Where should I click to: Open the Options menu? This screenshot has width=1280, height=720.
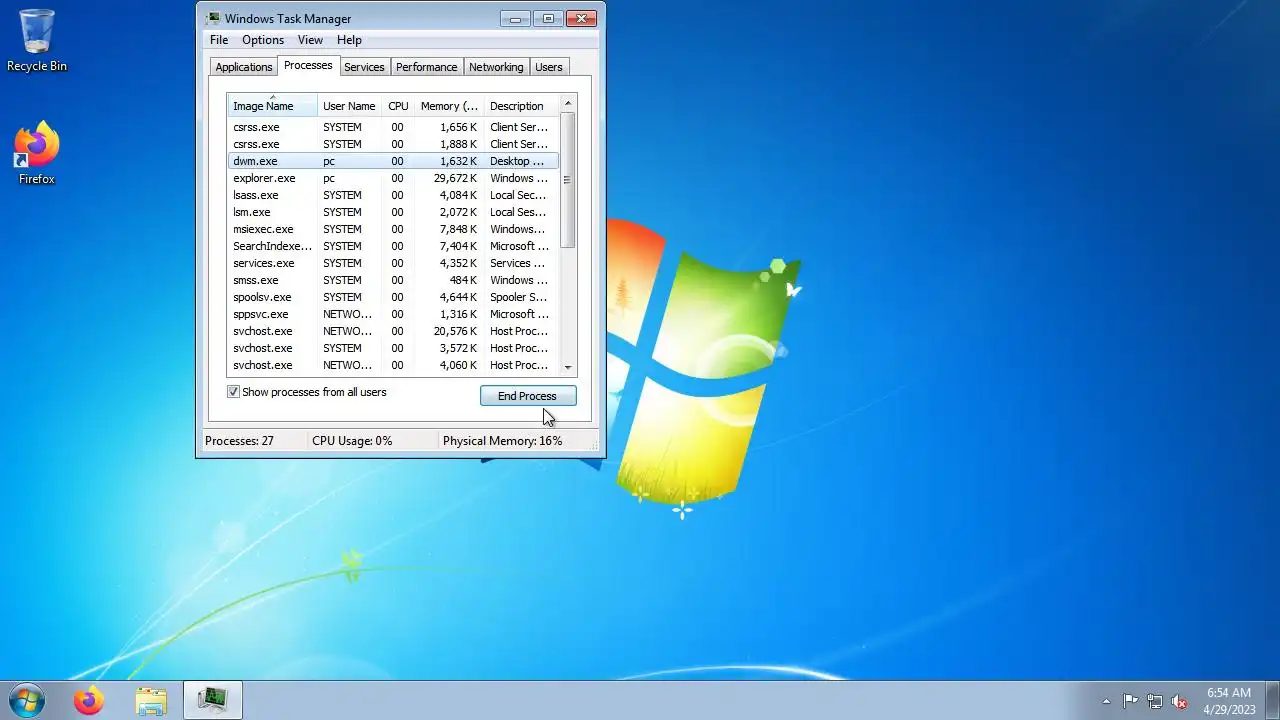tap(263, 40)
